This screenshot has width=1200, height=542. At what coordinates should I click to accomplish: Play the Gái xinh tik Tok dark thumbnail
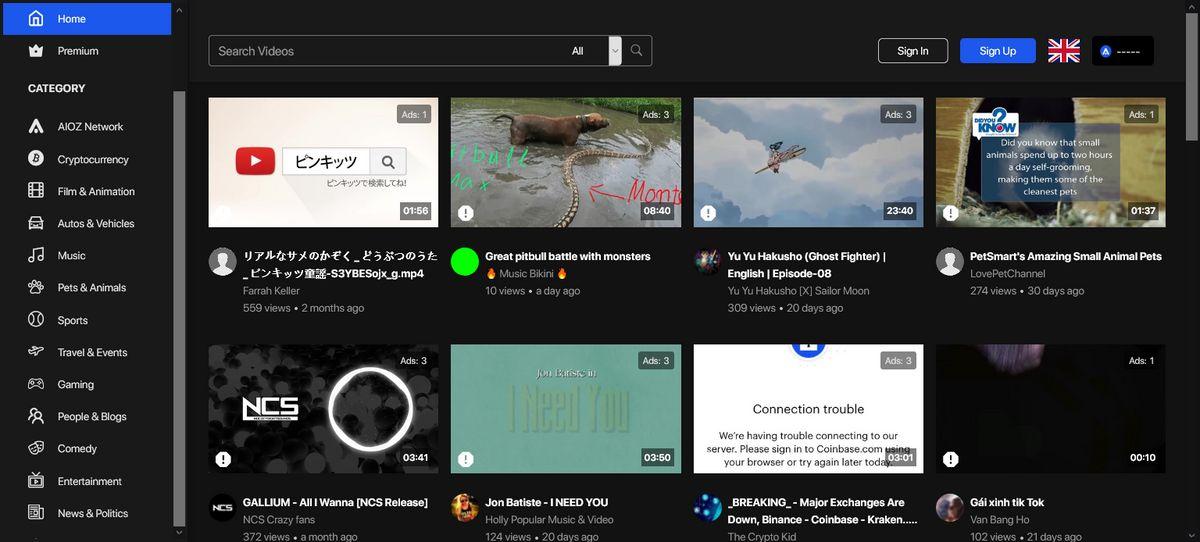point(1051,409)
